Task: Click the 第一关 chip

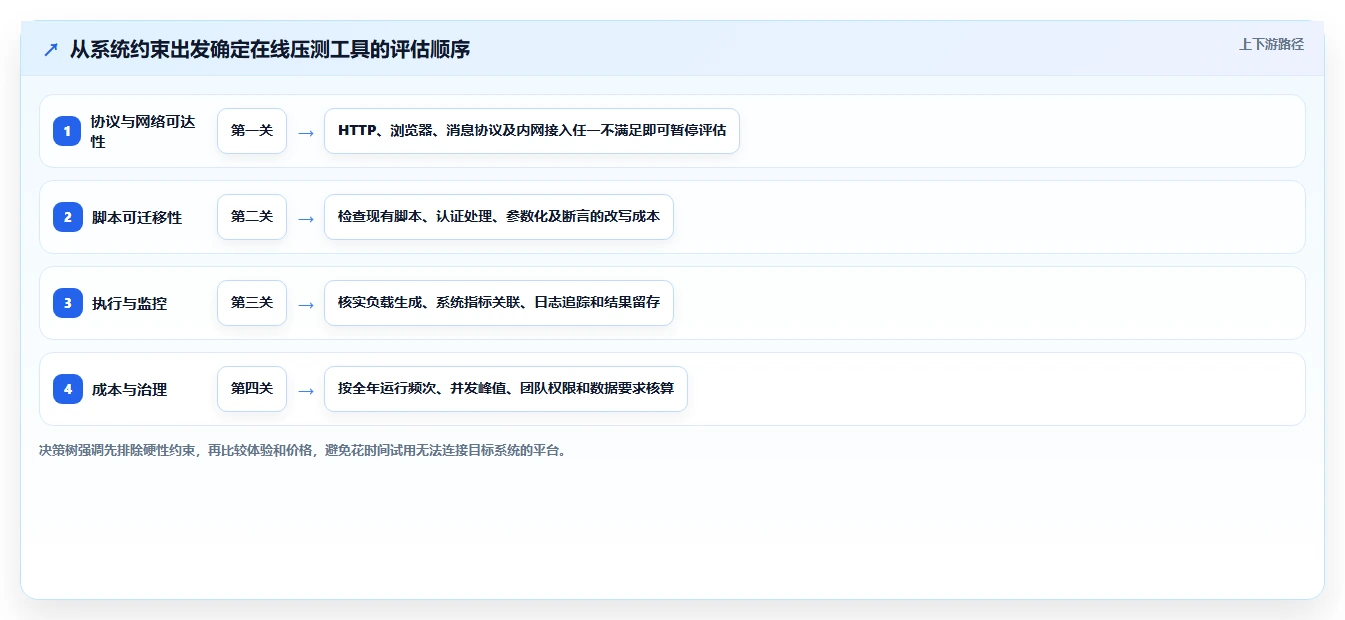Action: coord(252,131)
